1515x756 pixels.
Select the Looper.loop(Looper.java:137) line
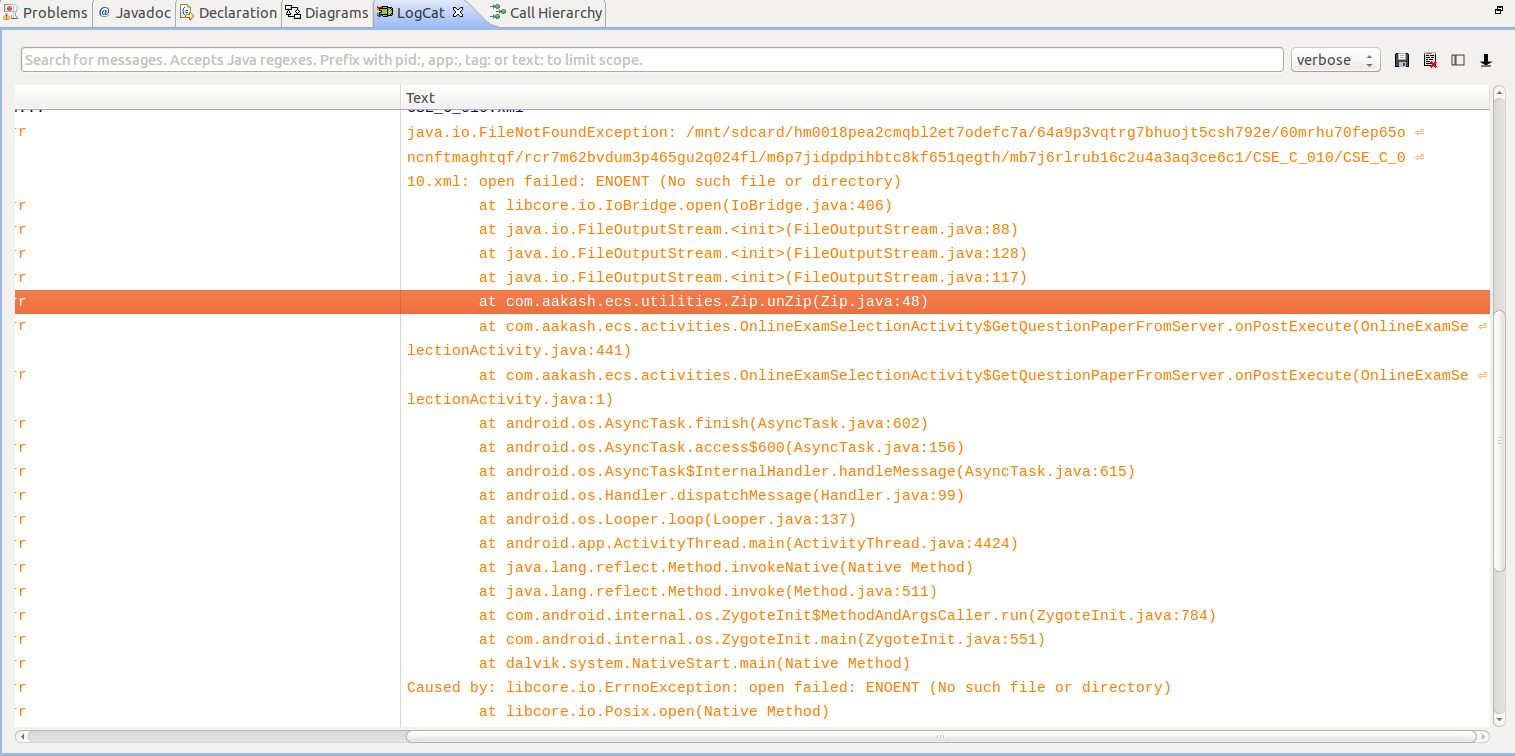(x=752, y=519)
